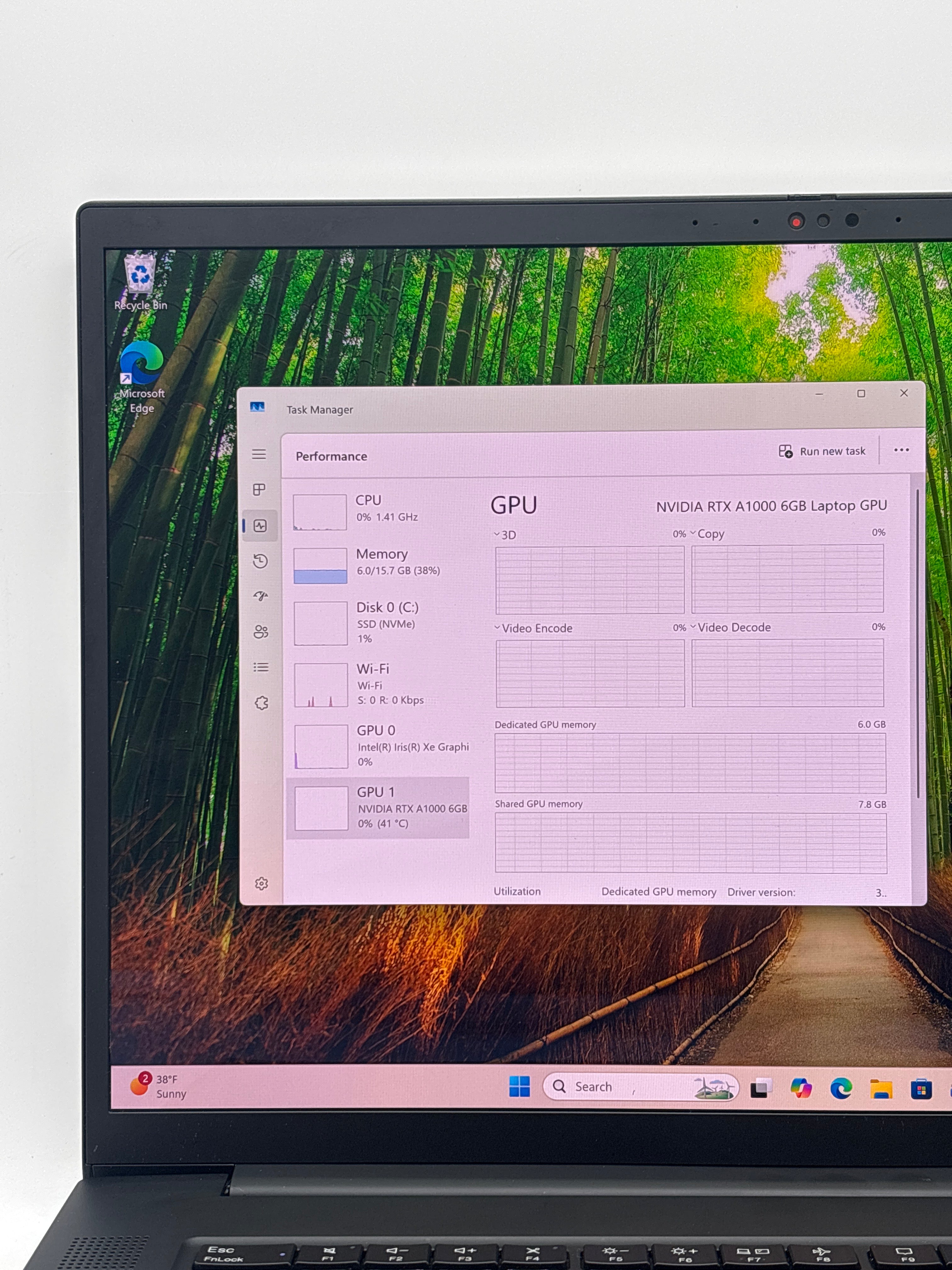This screenshot has height=1270, width=952.
Task: Click the 3D utilization graph
Action: point(590,580)
